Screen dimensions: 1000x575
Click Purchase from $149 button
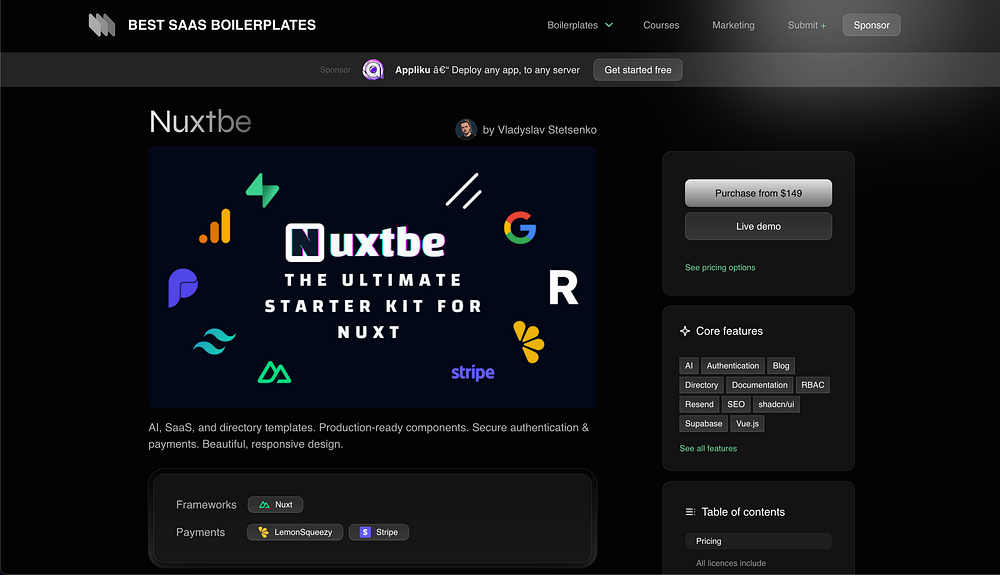click(758, 193)
